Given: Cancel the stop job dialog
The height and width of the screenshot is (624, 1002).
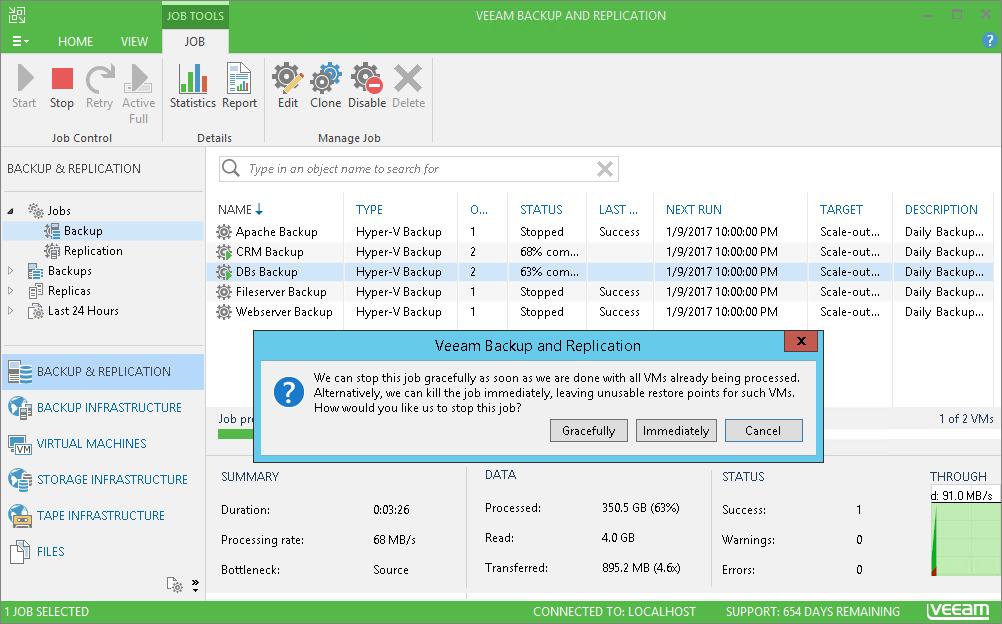Looking at the screenshot, I should click(x=763, y=431).
